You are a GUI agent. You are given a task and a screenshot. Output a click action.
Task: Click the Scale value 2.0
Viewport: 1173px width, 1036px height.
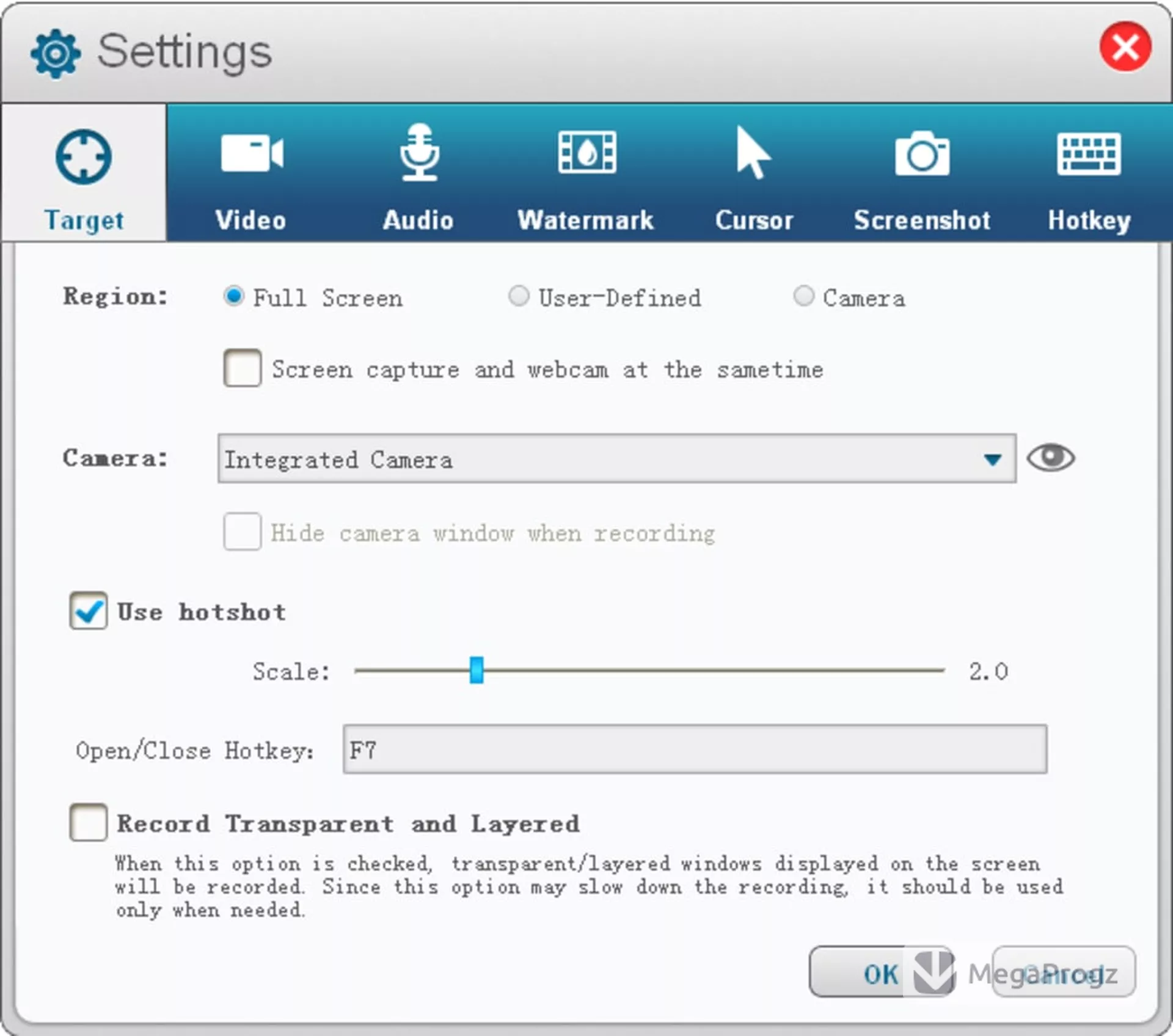click(x=988, y=671)
